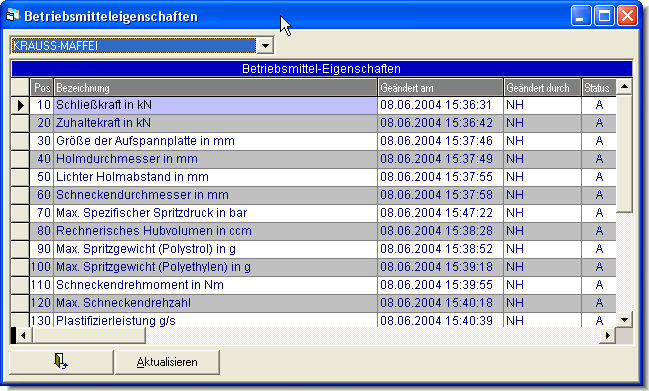Click the Geändert durch column header

[x=542, y=87]
